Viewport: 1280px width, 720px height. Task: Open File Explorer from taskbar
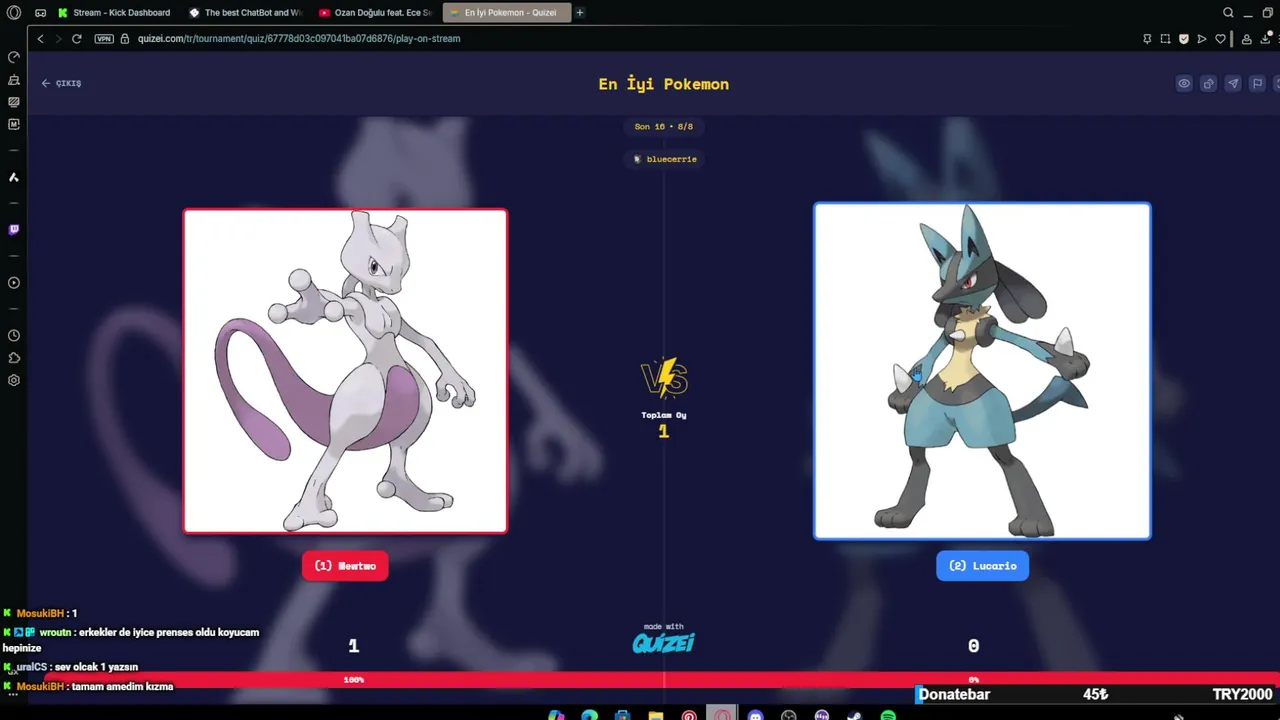point(655,716)
